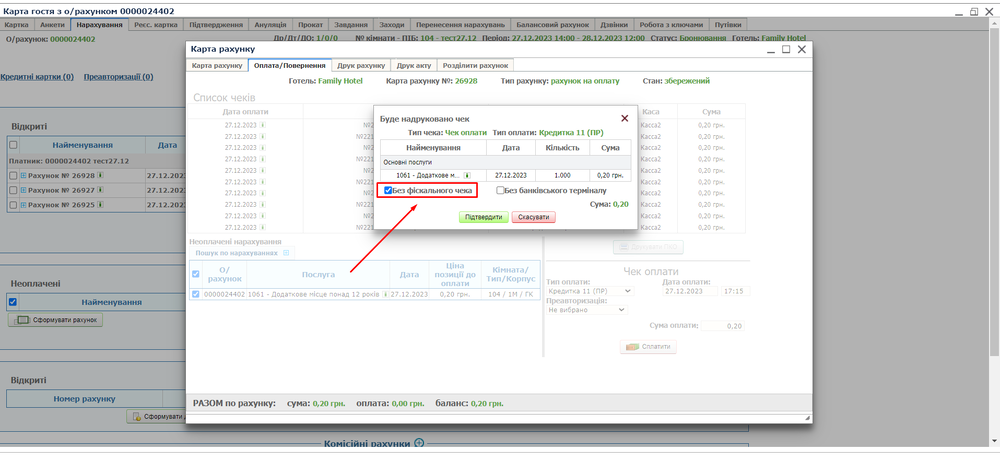Uncheck 'Без фіскального чека' checkbox
The height and width of the screenshot is (461, 1000).
[x=388, y=190]
